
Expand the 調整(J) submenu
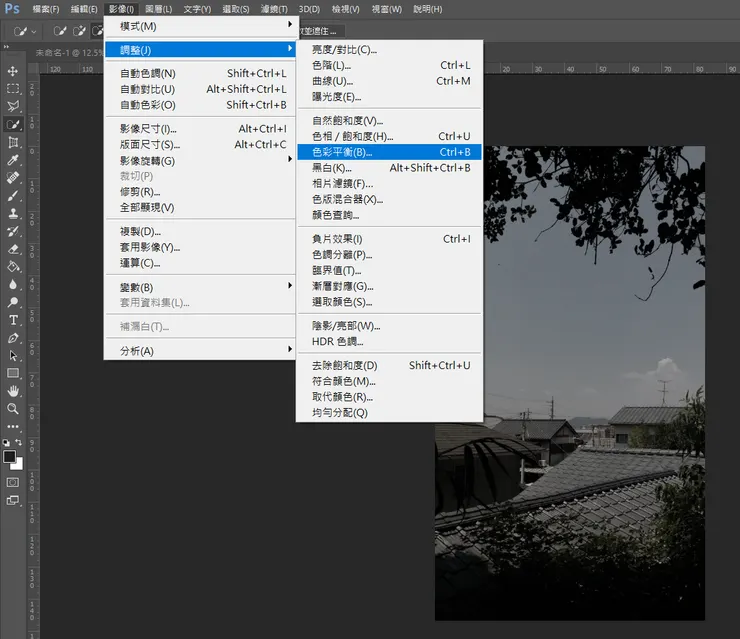point(202,50)
